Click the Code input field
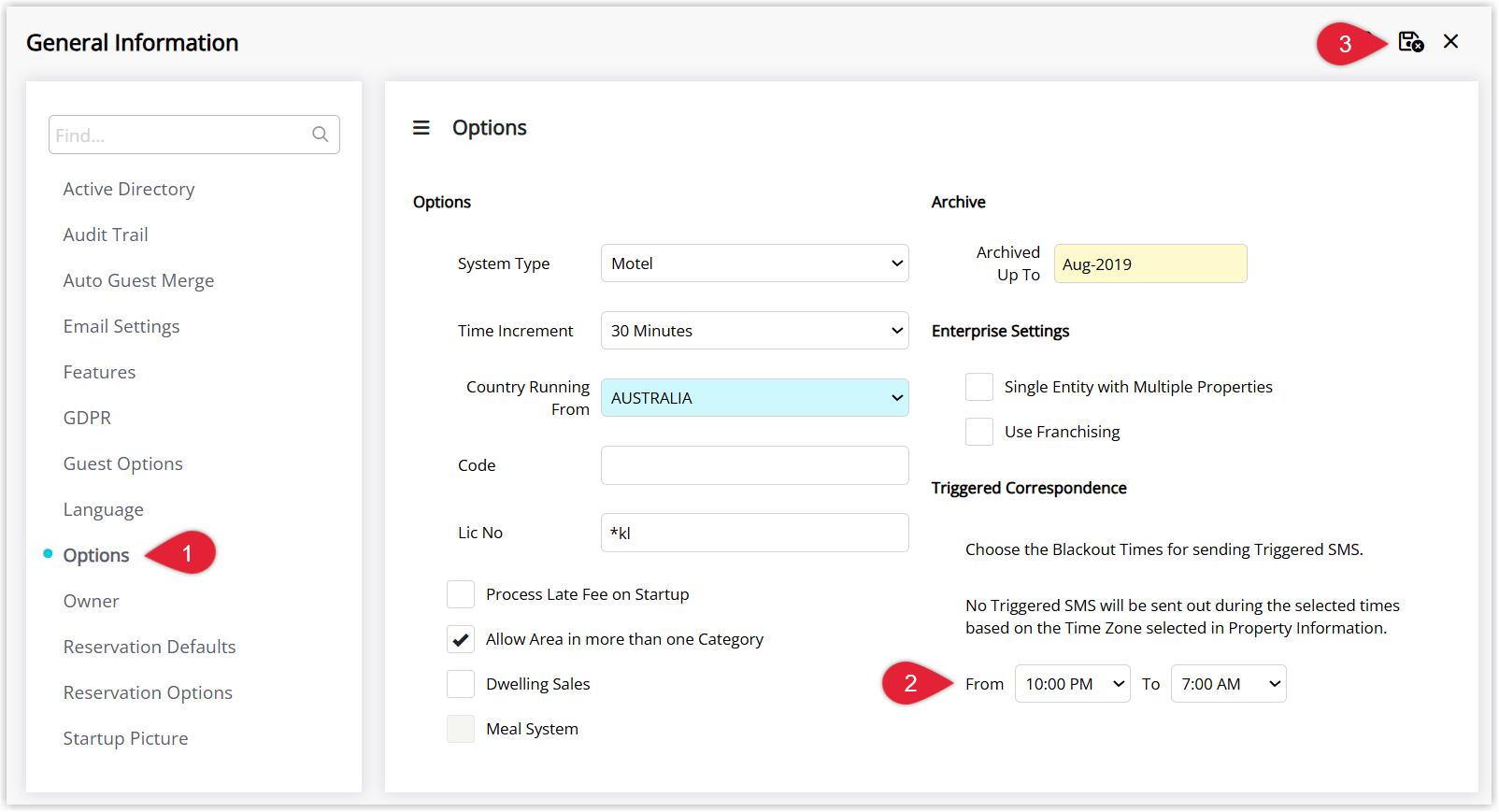The image size is (1499, 812). (755, 465)
